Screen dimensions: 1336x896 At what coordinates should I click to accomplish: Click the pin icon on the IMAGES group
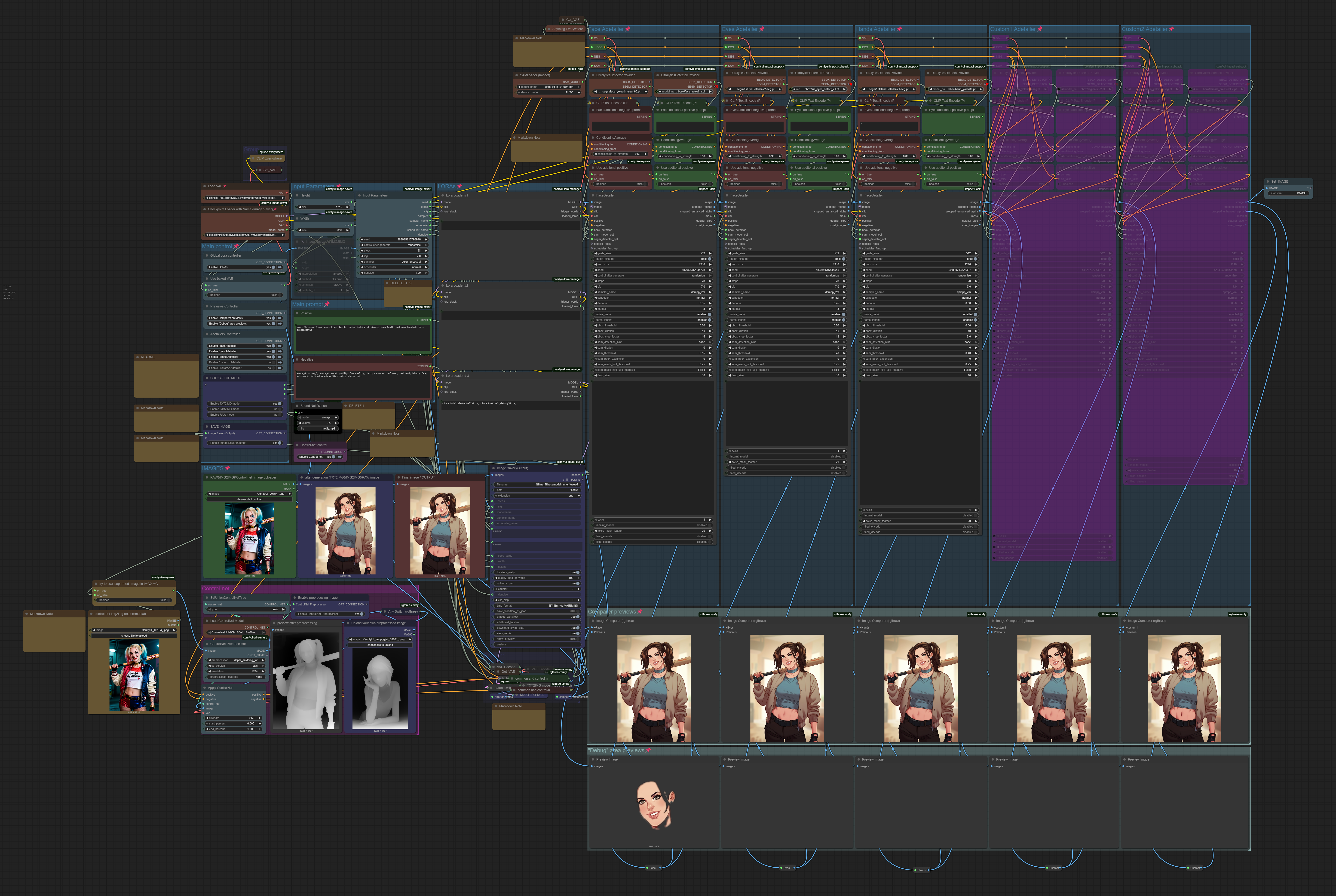(x=227, y=469)
